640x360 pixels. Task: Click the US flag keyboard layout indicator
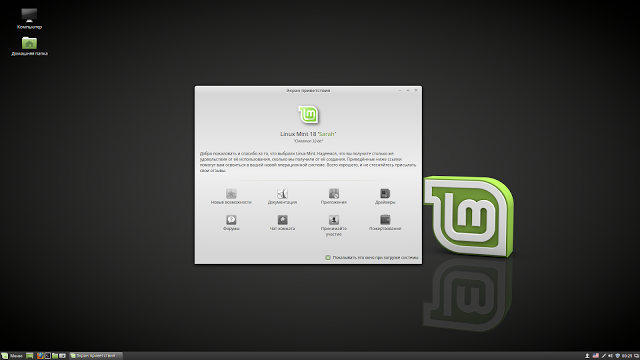pos(596,356)
